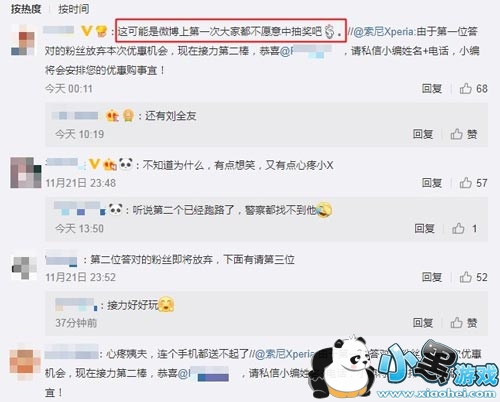Reply to the 还有刘全友 sub-comment
This screenshot has height=402, width=500.
click(x=423, y=134)
